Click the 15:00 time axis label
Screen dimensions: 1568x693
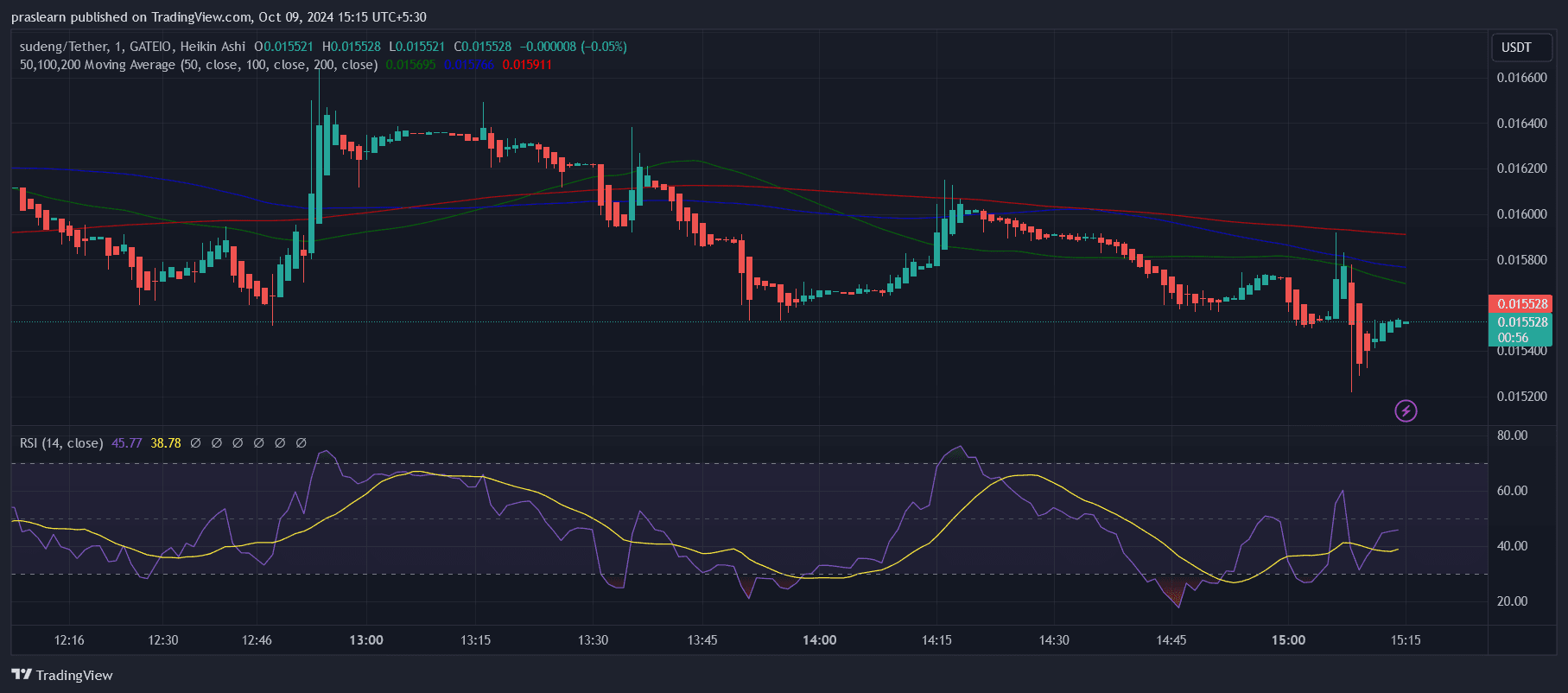click(x=1288, y=640)
